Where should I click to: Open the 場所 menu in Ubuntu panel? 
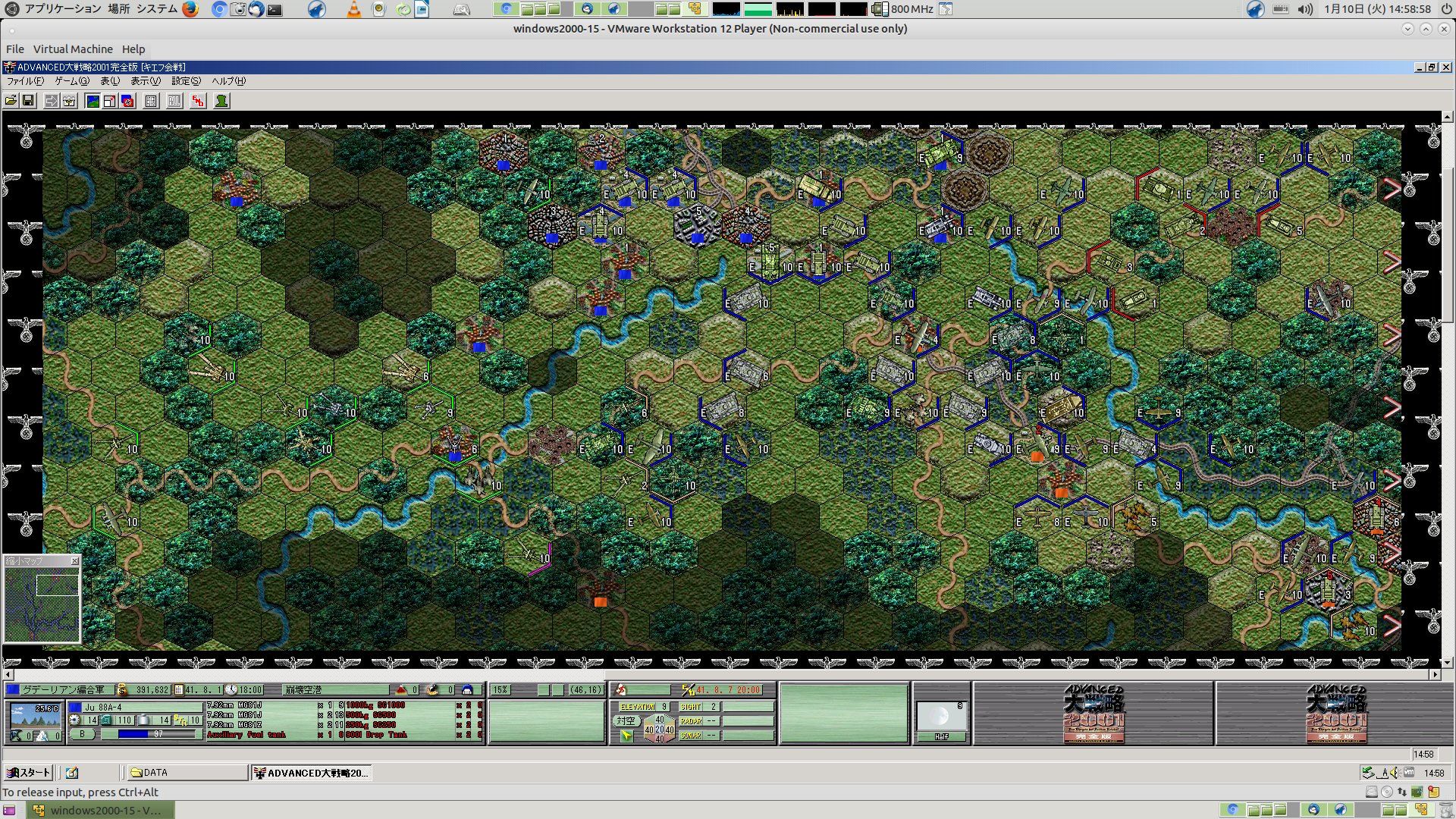pos(118,9)
